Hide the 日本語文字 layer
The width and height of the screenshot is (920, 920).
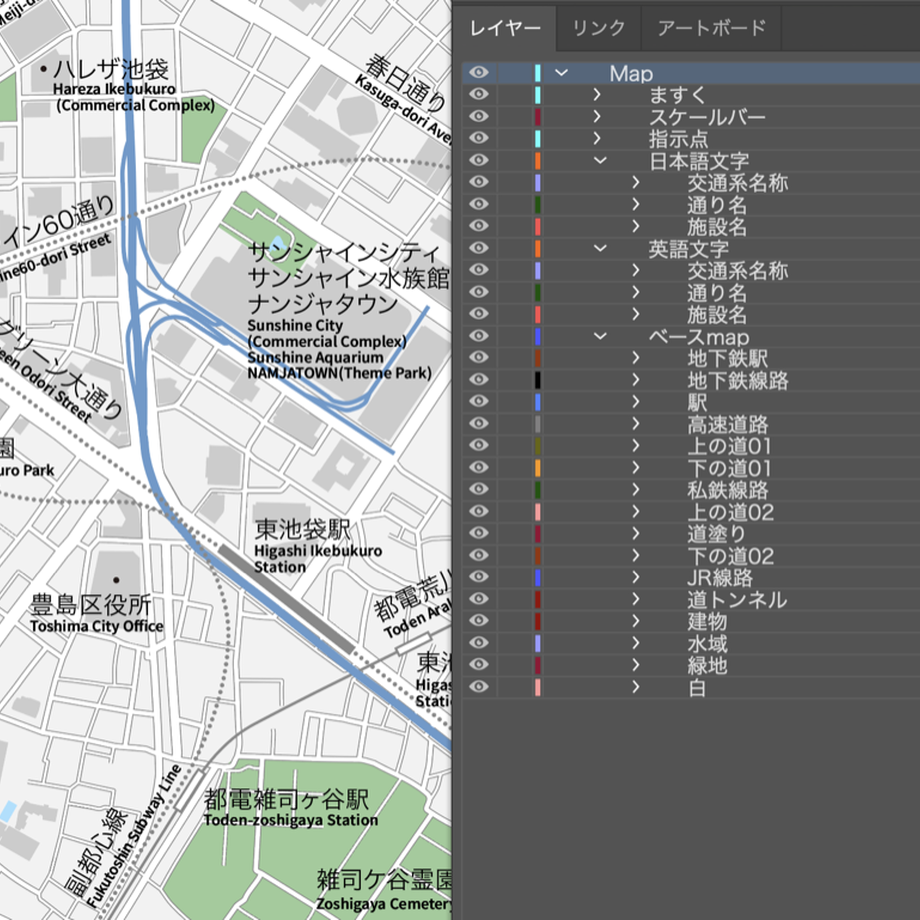479,160
